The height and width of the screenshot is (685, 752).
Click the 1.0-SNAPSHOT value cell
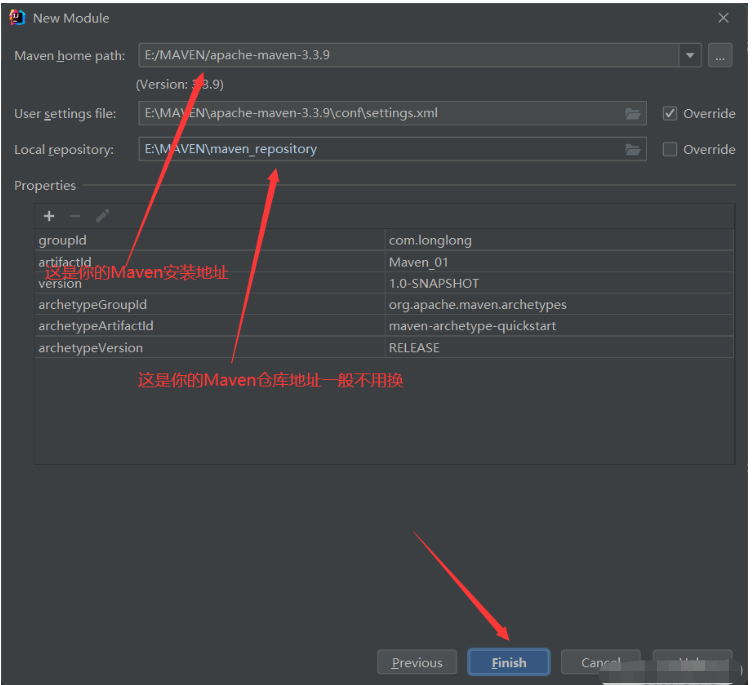(559, 283)
